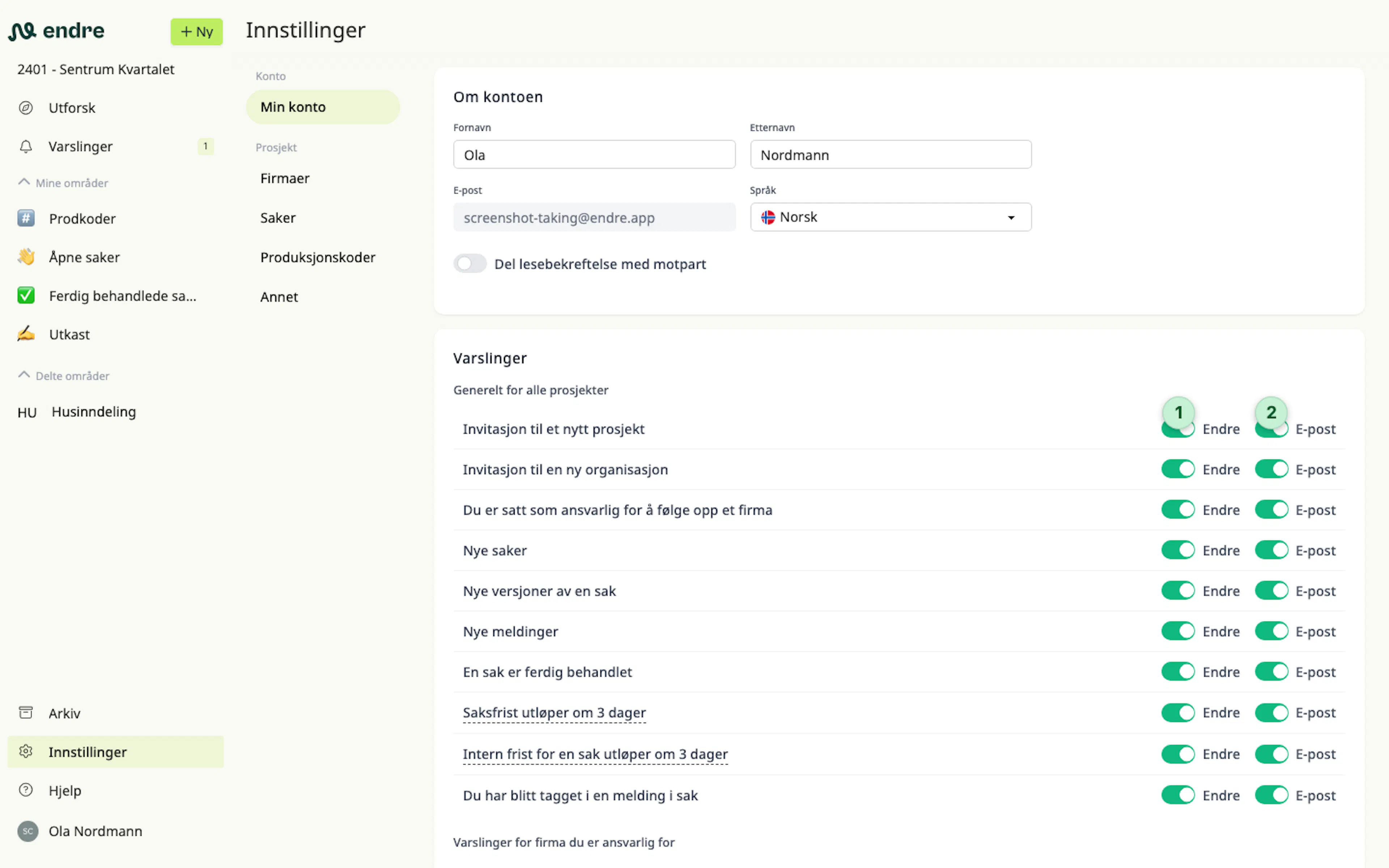
Task: Click the Fornavn field containing Ola
Action: [594, 154]
